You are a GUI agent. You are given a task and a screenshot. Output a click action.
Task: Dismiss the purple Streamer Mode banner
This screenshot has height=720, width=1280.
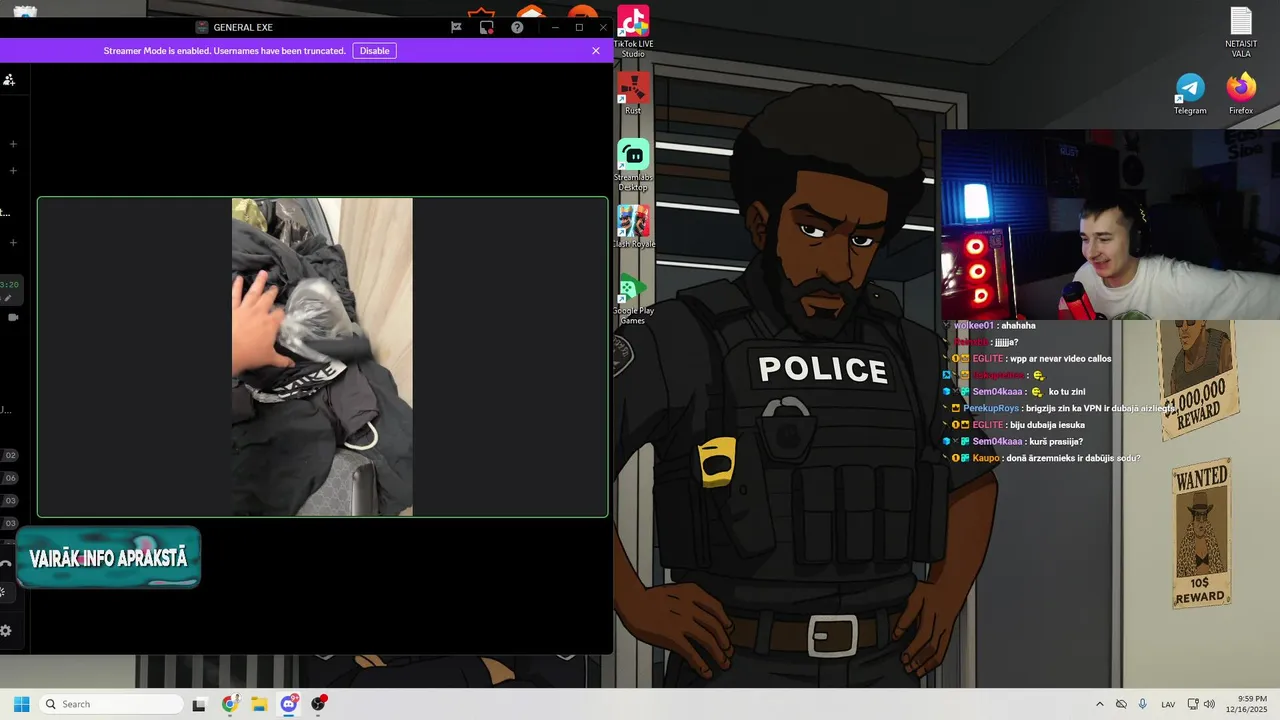coord(596,51)
